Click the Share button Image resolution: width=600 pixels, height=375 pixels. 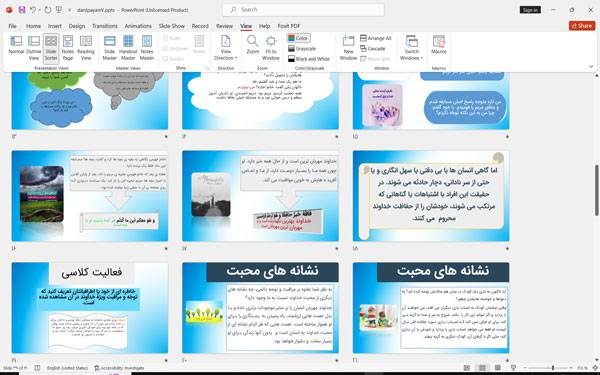tap(582, 26)
